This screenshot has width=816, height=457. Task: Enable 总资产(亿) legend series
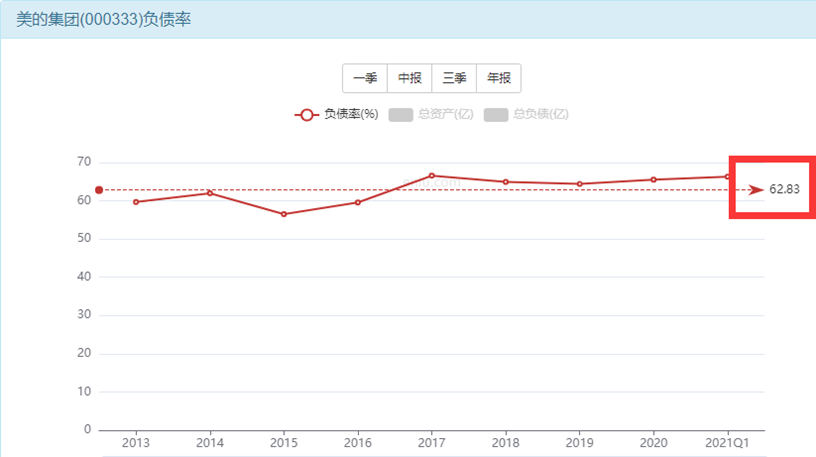[x=431, y=115]
